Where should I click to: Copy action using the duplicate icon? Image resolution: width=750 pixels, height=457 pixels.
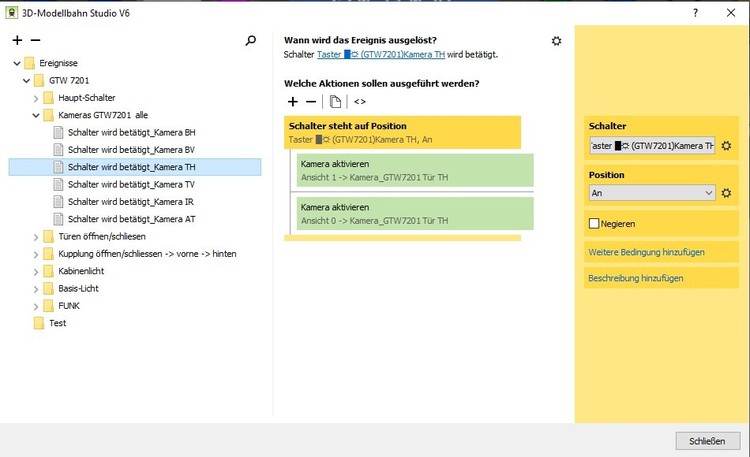click(336, 101)
